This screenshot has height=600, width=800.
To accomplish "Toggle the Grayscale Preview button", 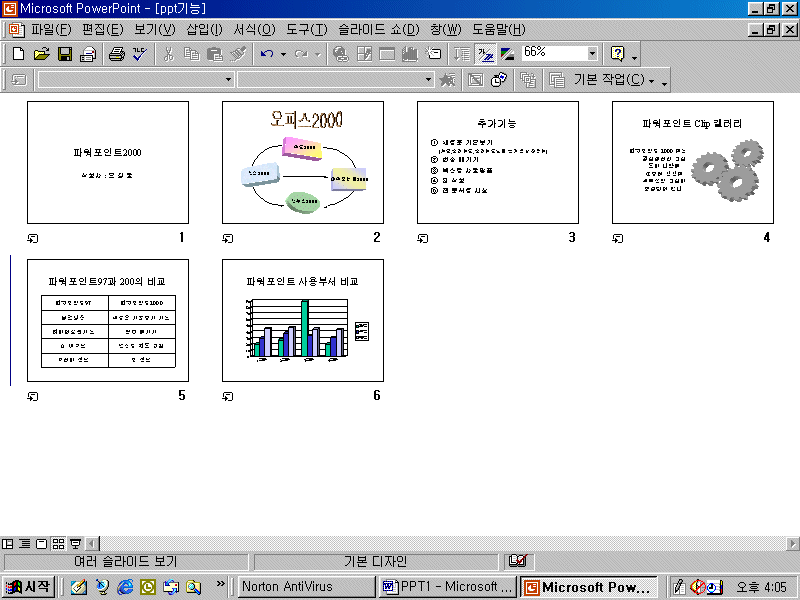I will point(508,54).
